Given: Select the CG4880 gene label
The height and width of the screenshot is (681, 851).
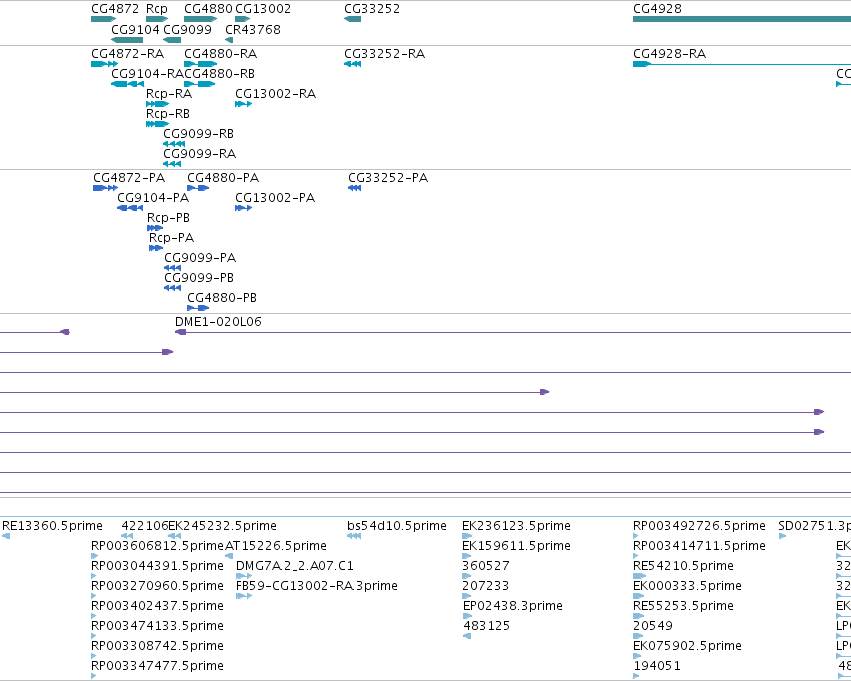Looking at the screenshot, I should (x=208, y=9).
